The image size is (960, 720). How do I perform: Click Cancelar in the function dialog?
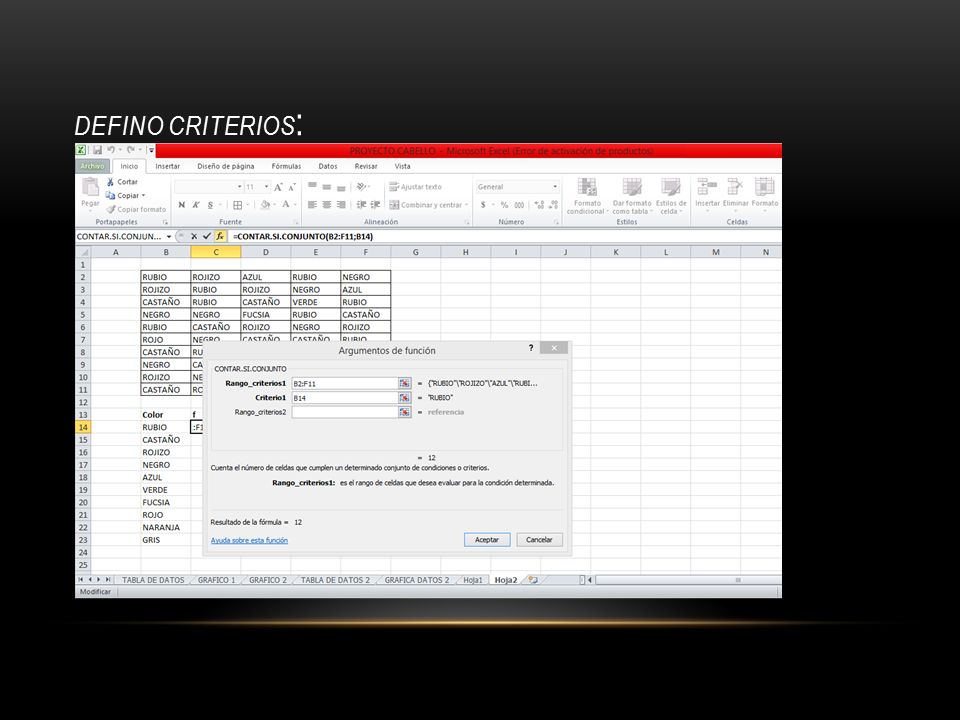[x=539, y=540]
